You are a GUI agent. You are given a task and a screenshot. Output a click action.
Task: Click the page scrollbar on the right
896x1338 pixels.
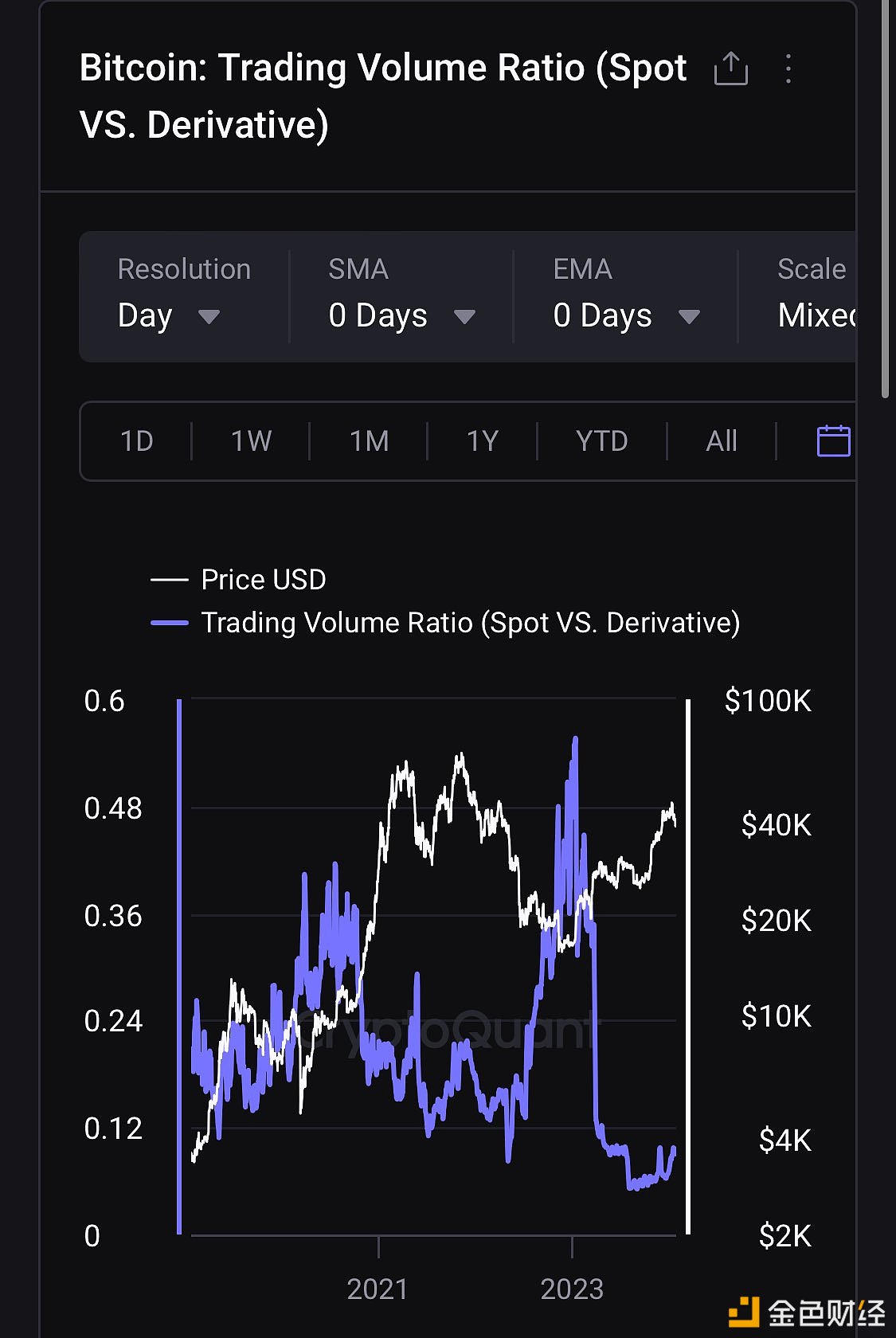click(x=885, y=199)
